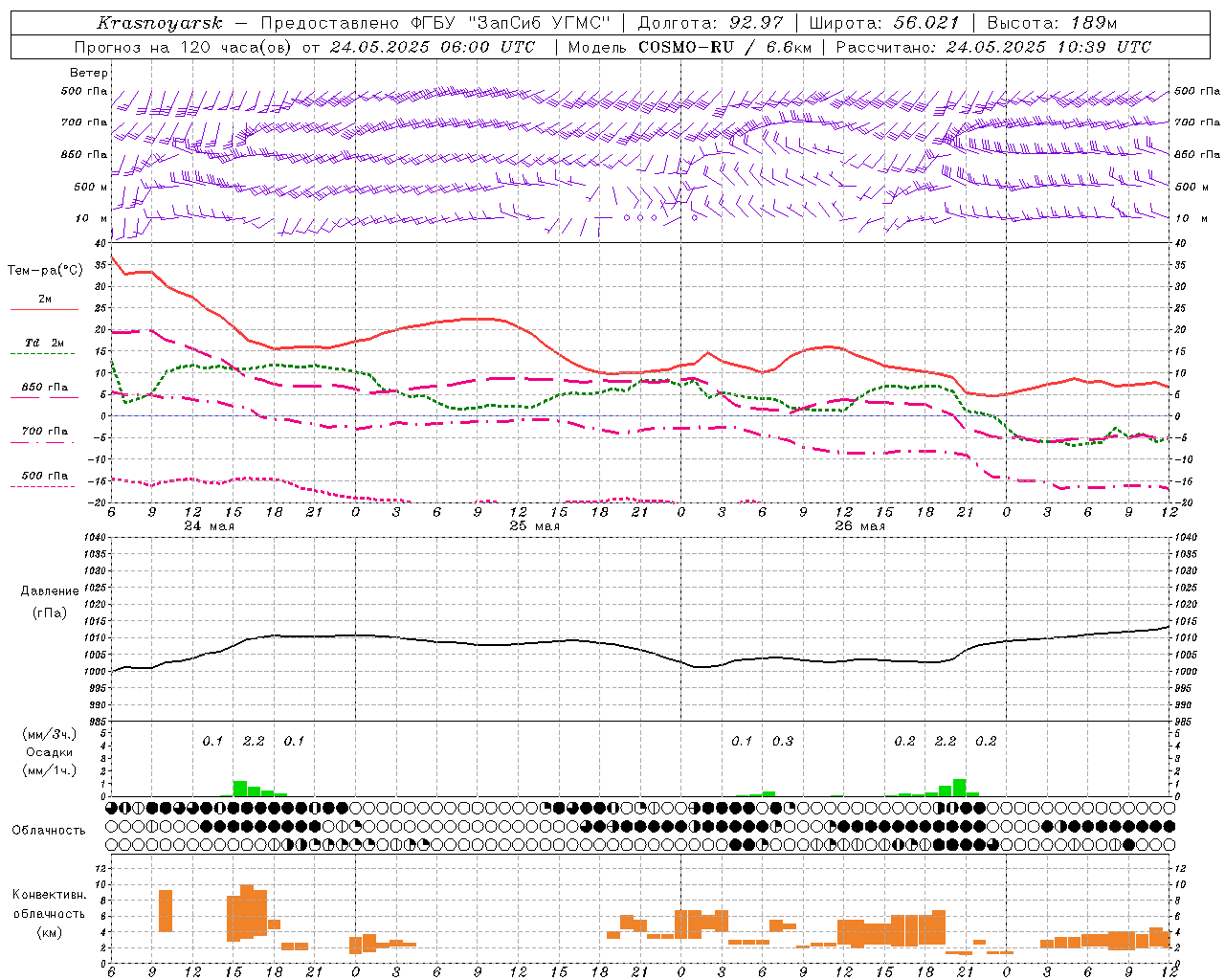Image resolution: width=1225 pixels, height=980 pixels.
Task: Click the Высота: 189м header value
Action: coord(1052,23)
